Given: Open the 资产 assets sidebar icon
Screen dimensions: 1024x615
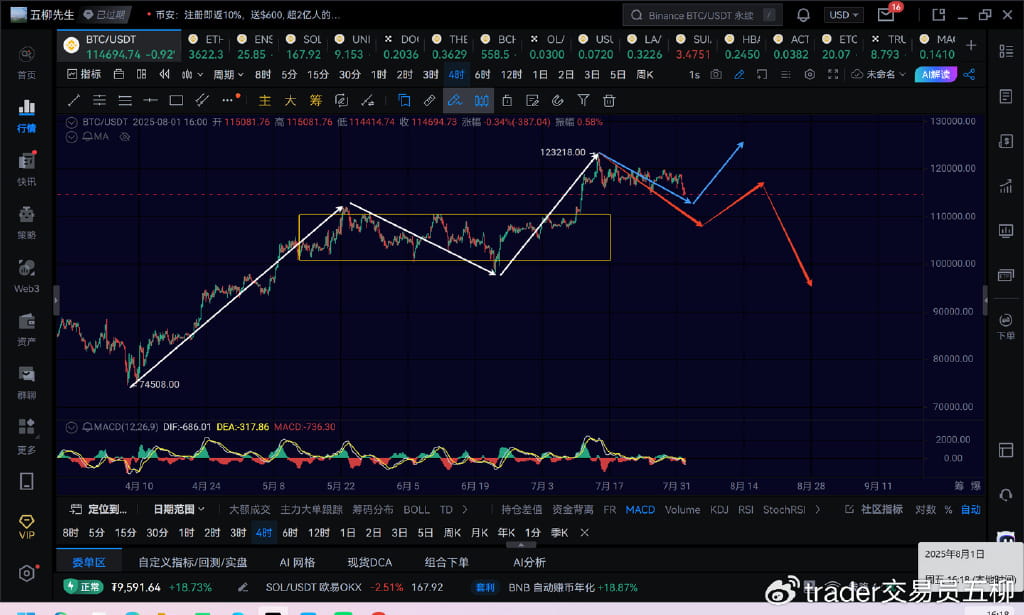Looking at the screenshot, I should click(x=26, y=328).
